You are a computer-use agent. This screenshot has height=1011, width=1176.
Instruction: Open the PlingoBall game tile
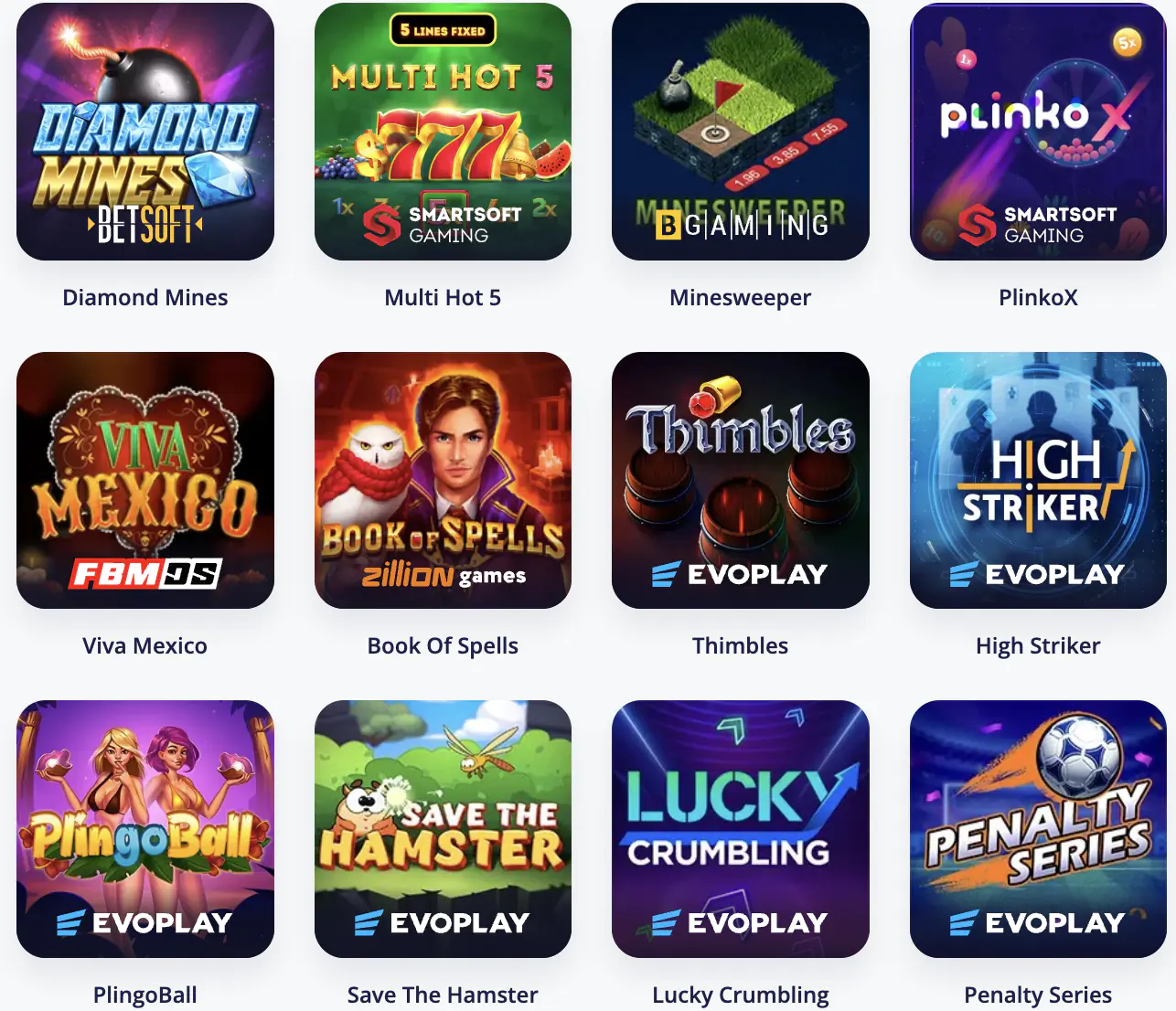145,829
